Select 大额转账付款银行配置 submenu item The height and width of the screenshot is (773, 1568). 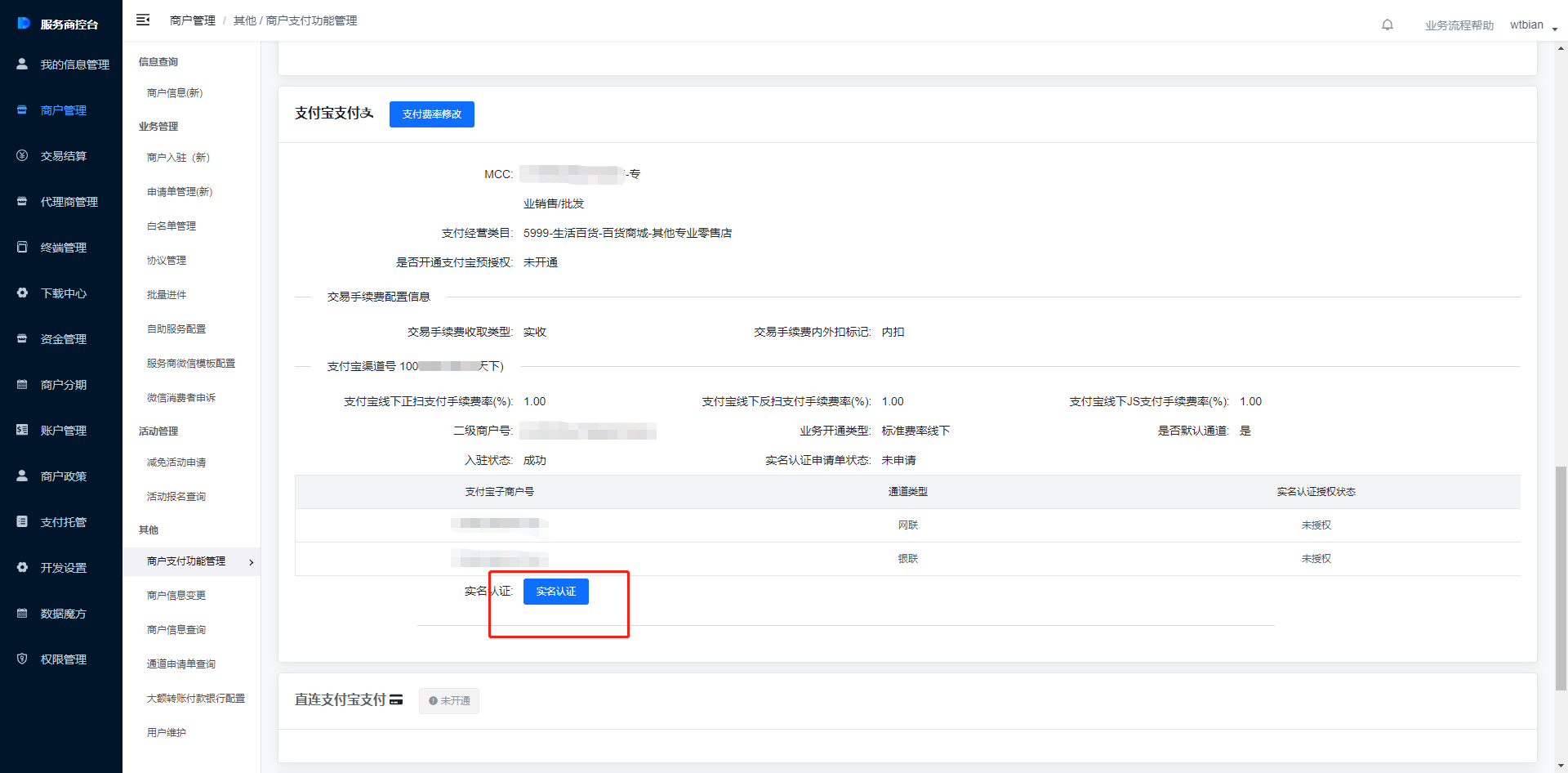[x=196, y=699]
